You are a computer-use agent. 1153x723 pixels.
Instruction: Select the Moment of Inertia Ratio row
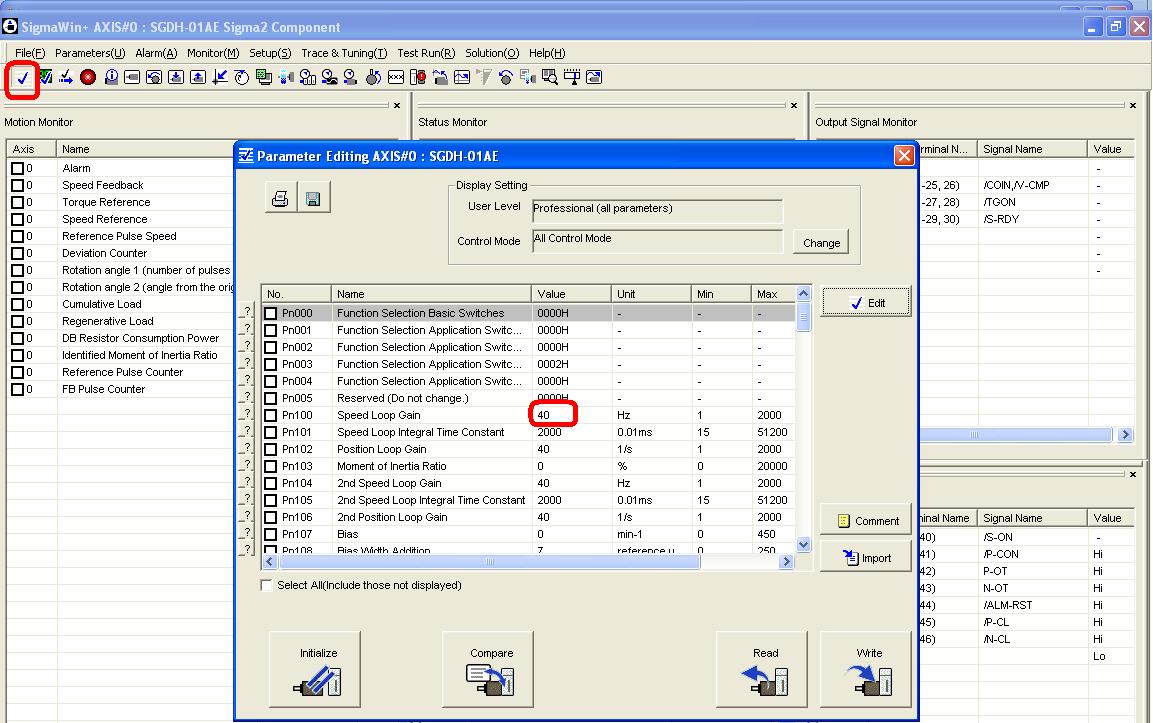coord(529,466)
